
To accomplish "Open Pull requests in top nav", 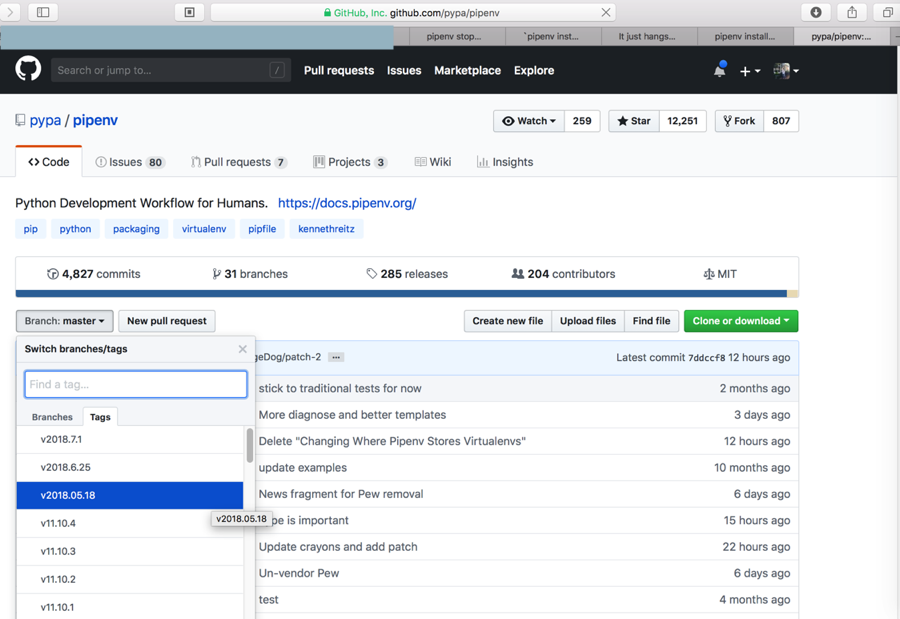I will click(339, 70).
